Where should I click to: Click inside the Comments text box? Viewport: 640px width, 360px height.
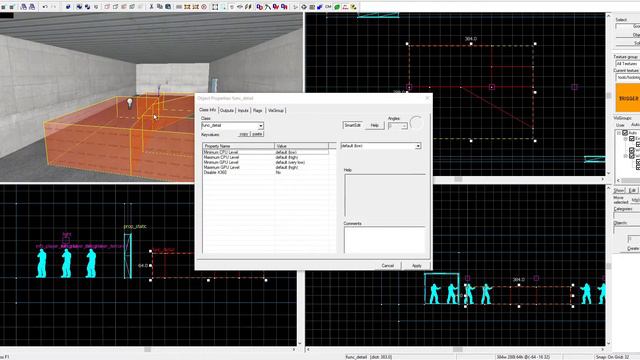pos(384,240)
